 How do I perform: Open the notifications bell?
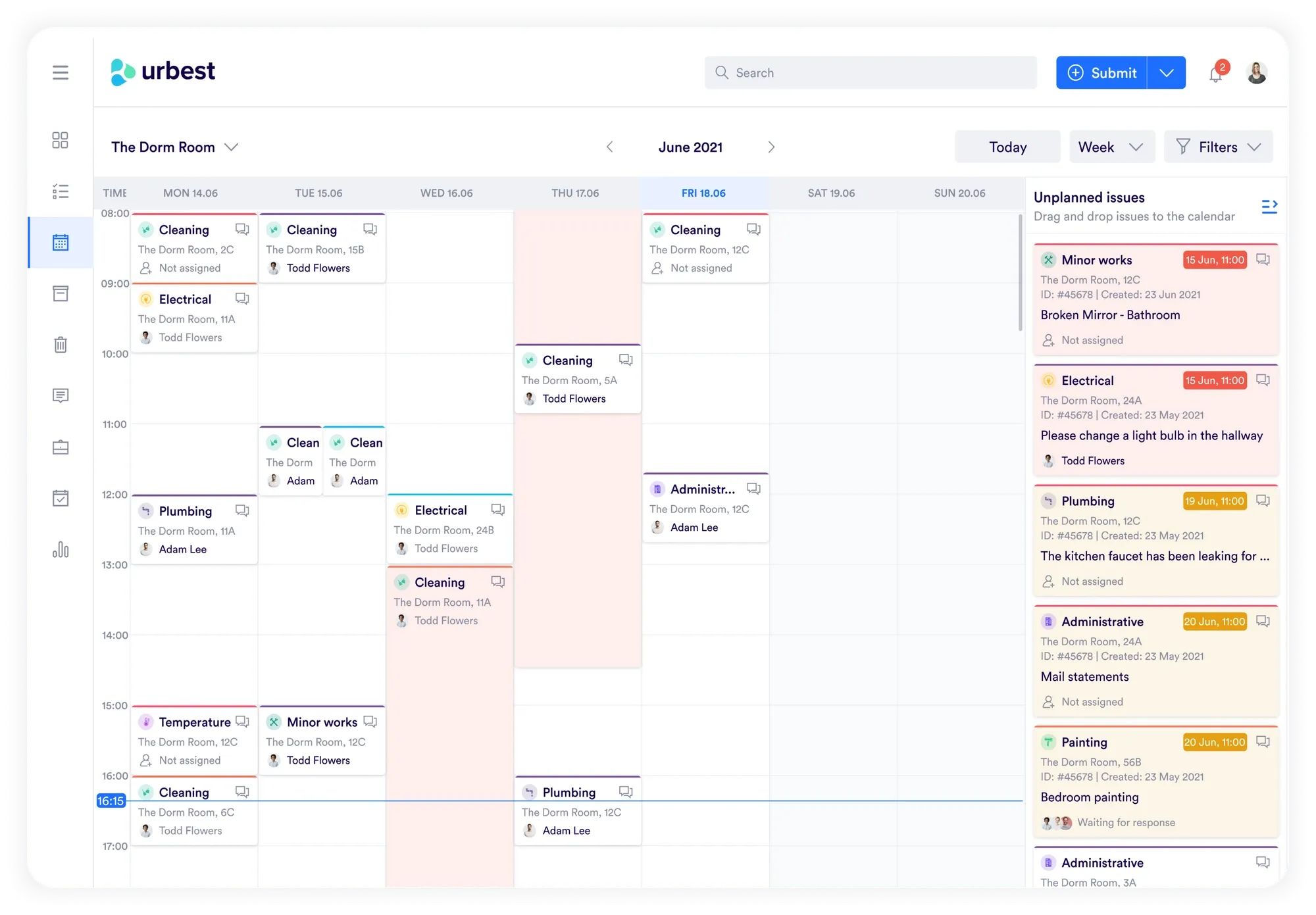pyautogui.click(x=1216, y=74)
